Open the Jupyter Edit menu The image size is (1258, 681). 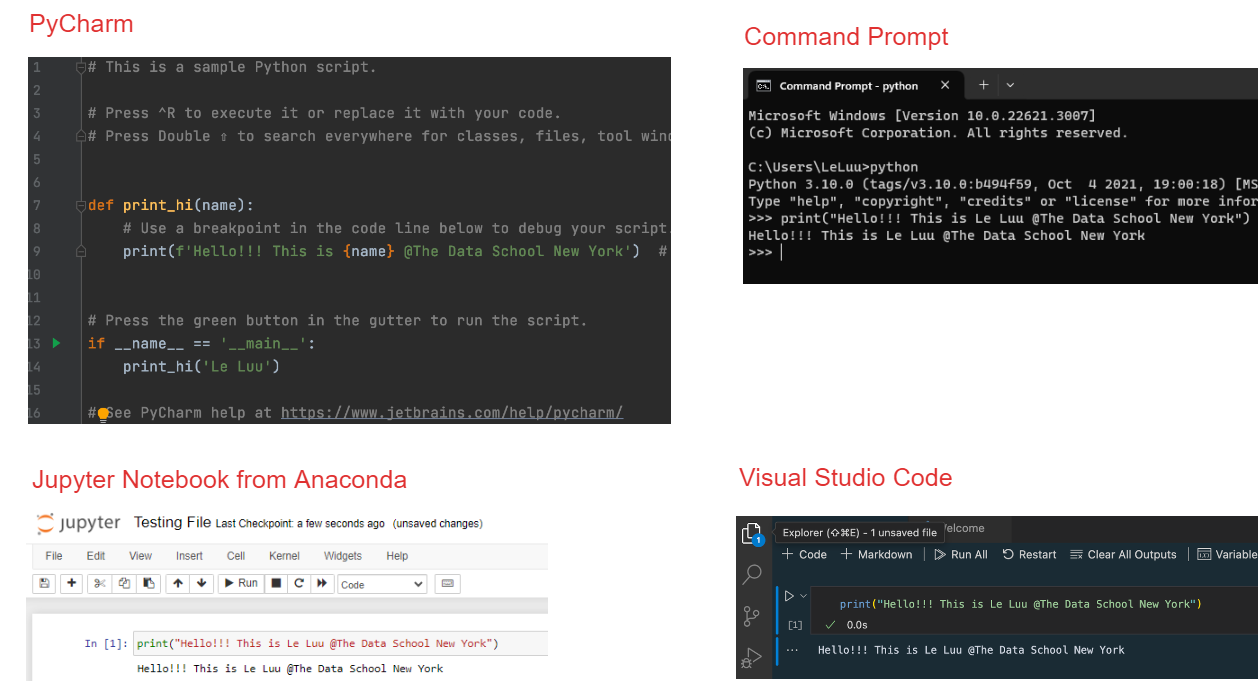(x=96, y=556)
